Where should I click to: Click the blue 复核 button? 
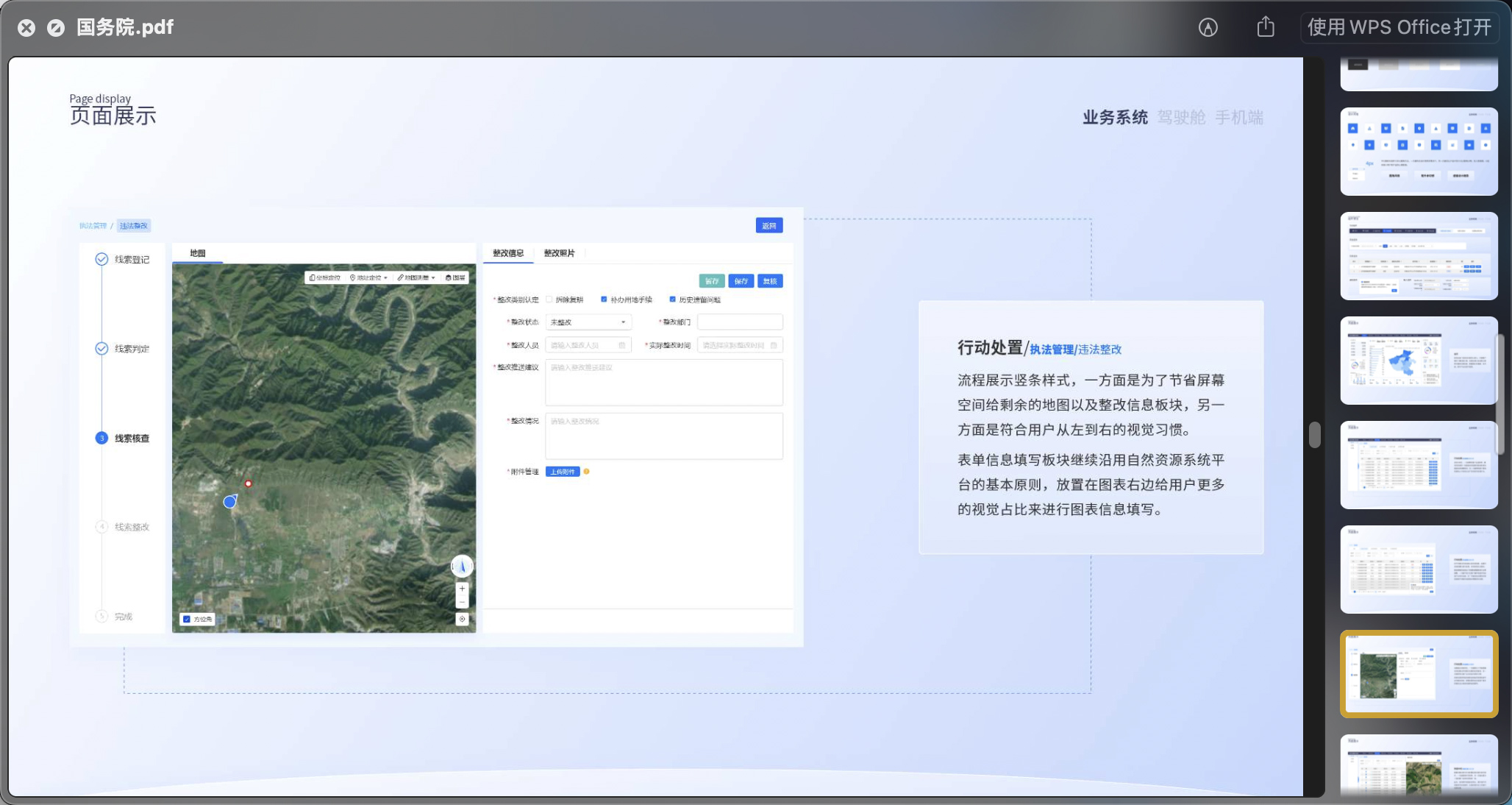(770, 281)
